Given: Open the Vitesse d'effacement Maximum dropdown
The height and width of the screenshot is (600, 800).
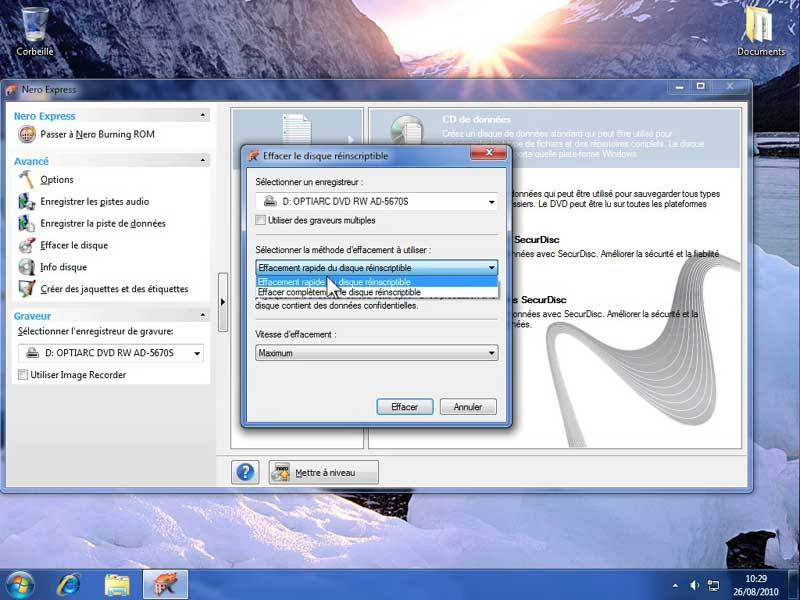Looking at the screenshot, I should coord(377,353).
